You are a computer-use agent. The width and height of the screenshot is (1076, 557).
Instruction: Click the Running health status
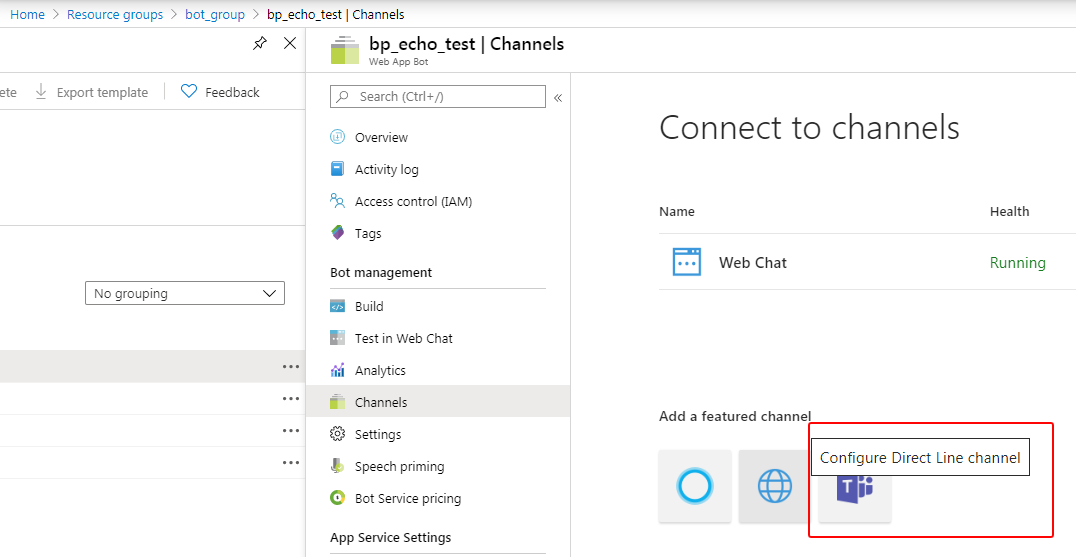tap(1018, 263)
